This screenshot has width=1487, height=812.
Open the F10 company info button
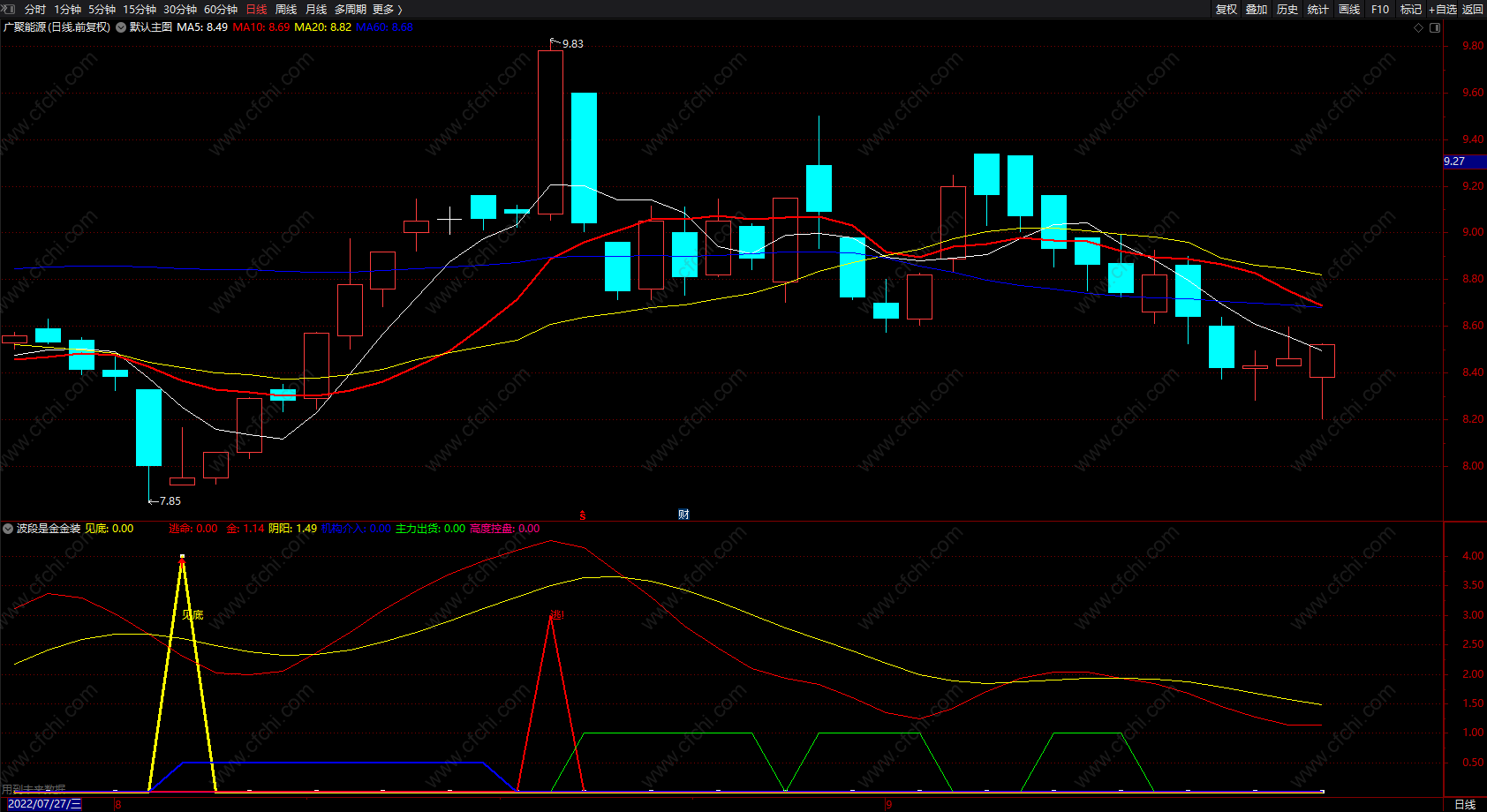coord(1380,9)
